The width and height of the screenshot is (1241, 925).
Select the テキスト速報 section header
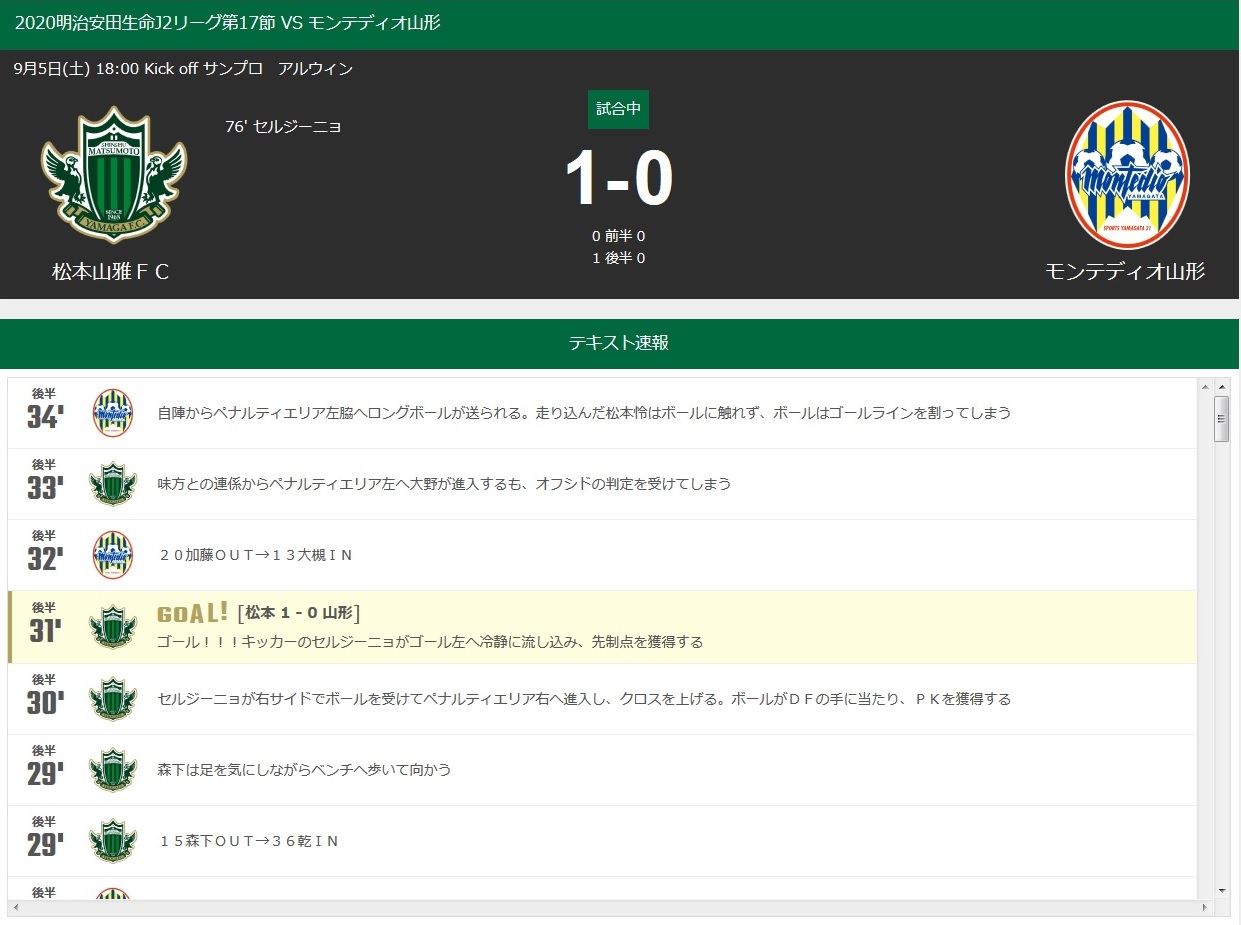(619, 343)
